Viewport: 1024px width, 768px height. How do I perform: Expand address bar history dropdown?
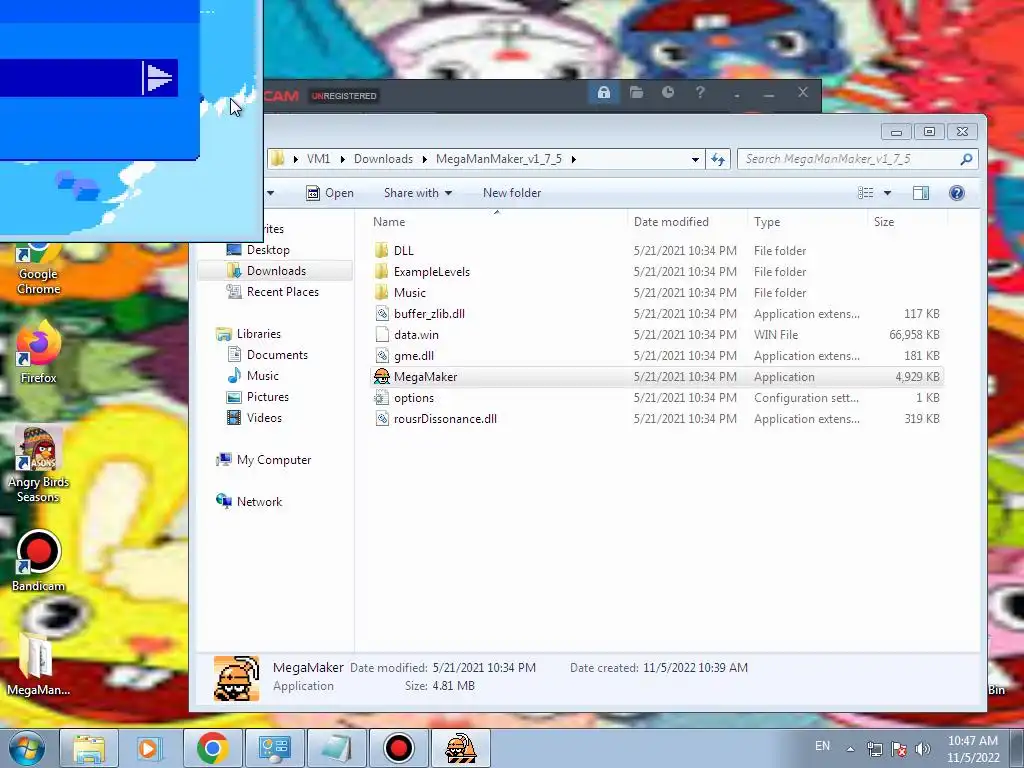(695, 159)
